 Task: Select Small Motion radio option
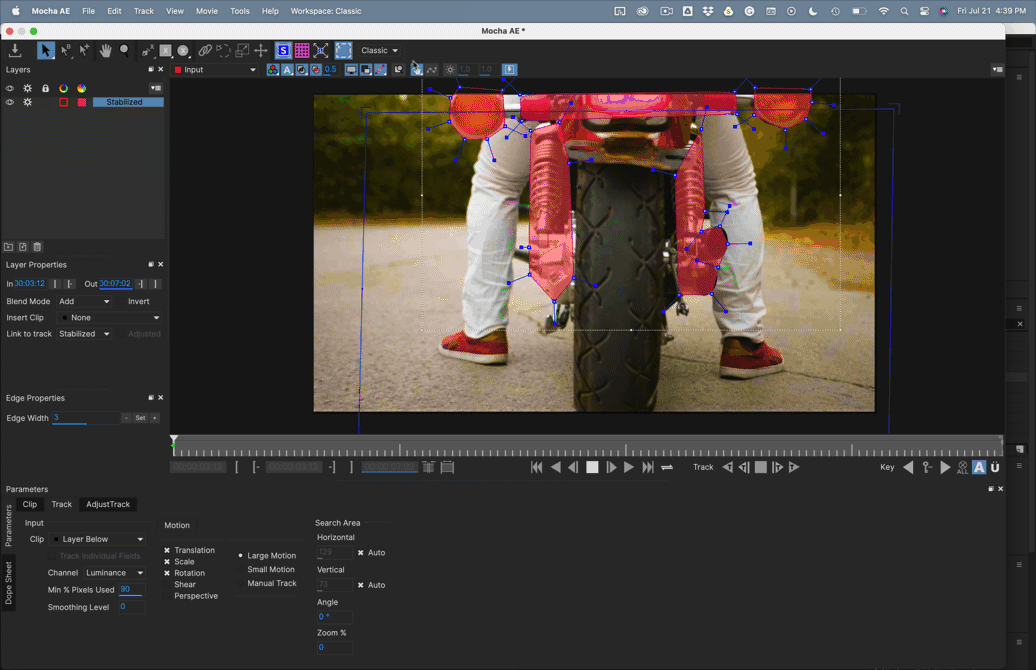[x=240, y=570]
